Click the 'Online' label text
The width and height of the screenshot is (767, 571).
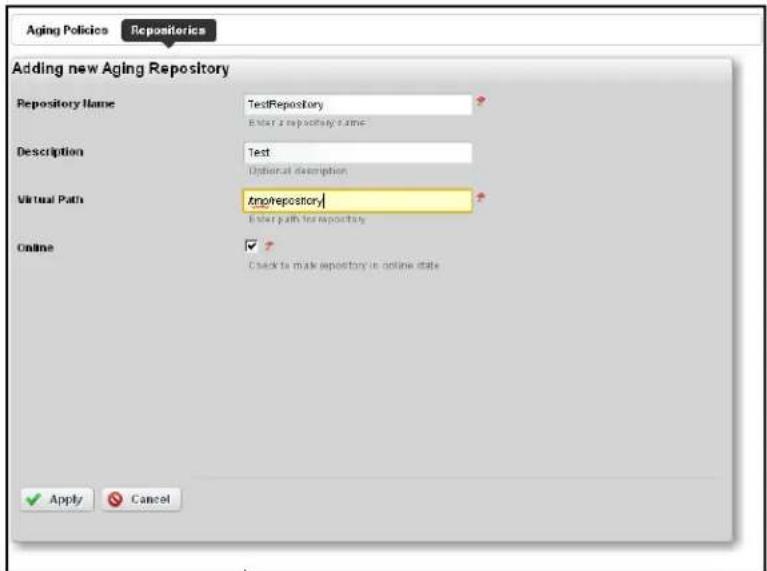point(35,248)
